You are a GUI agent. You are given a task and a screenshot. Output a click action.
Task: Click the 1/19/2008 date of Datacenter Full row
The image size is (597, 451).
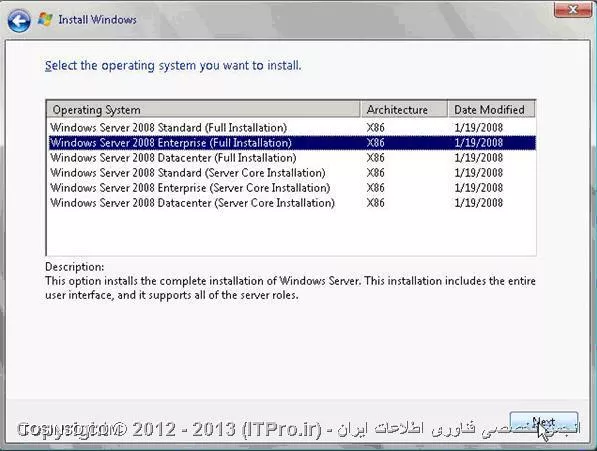click(x=479, y=158)
